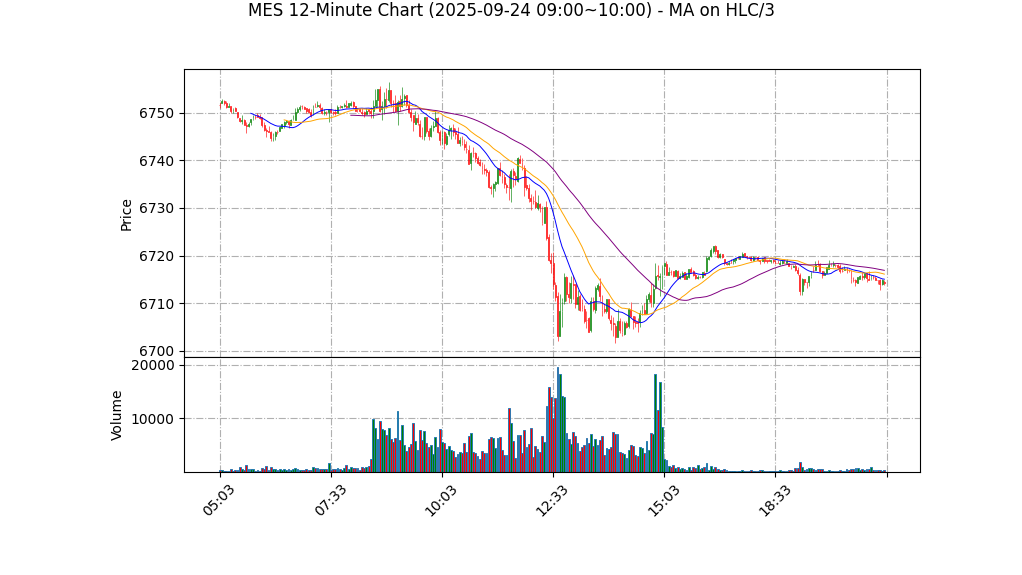Click the tall volume spike just before 15:03
Viewport: 1022px width, 575px height.
656,423
